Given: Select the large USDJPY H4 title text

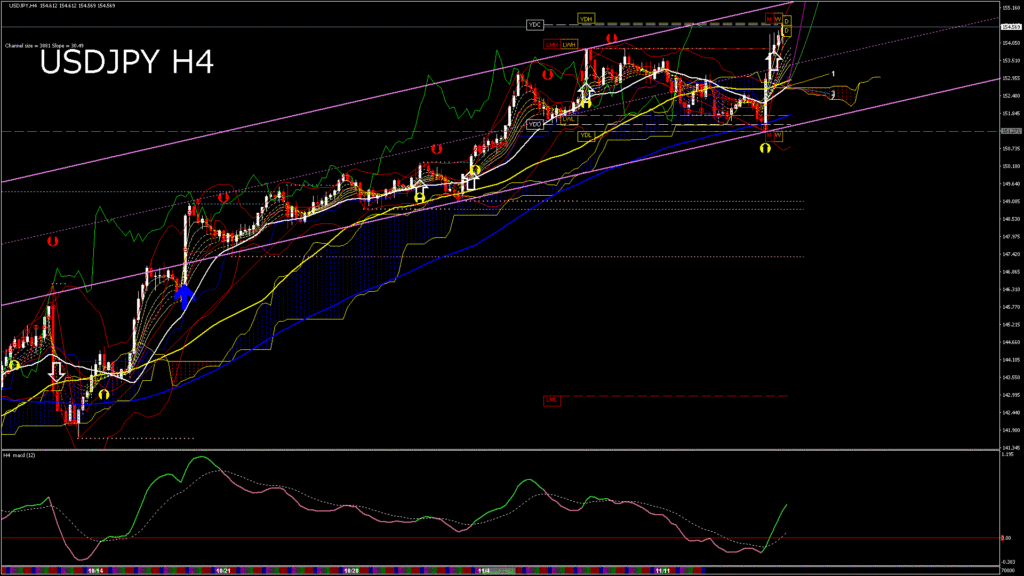Looking at the screenshot, I should coord(126,63).
